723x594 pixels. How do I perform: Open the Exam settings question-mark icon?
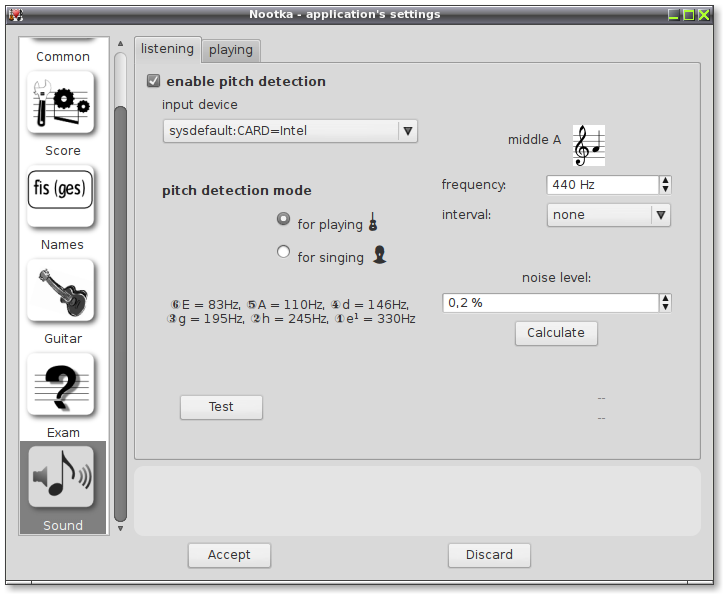coord(60,385)
